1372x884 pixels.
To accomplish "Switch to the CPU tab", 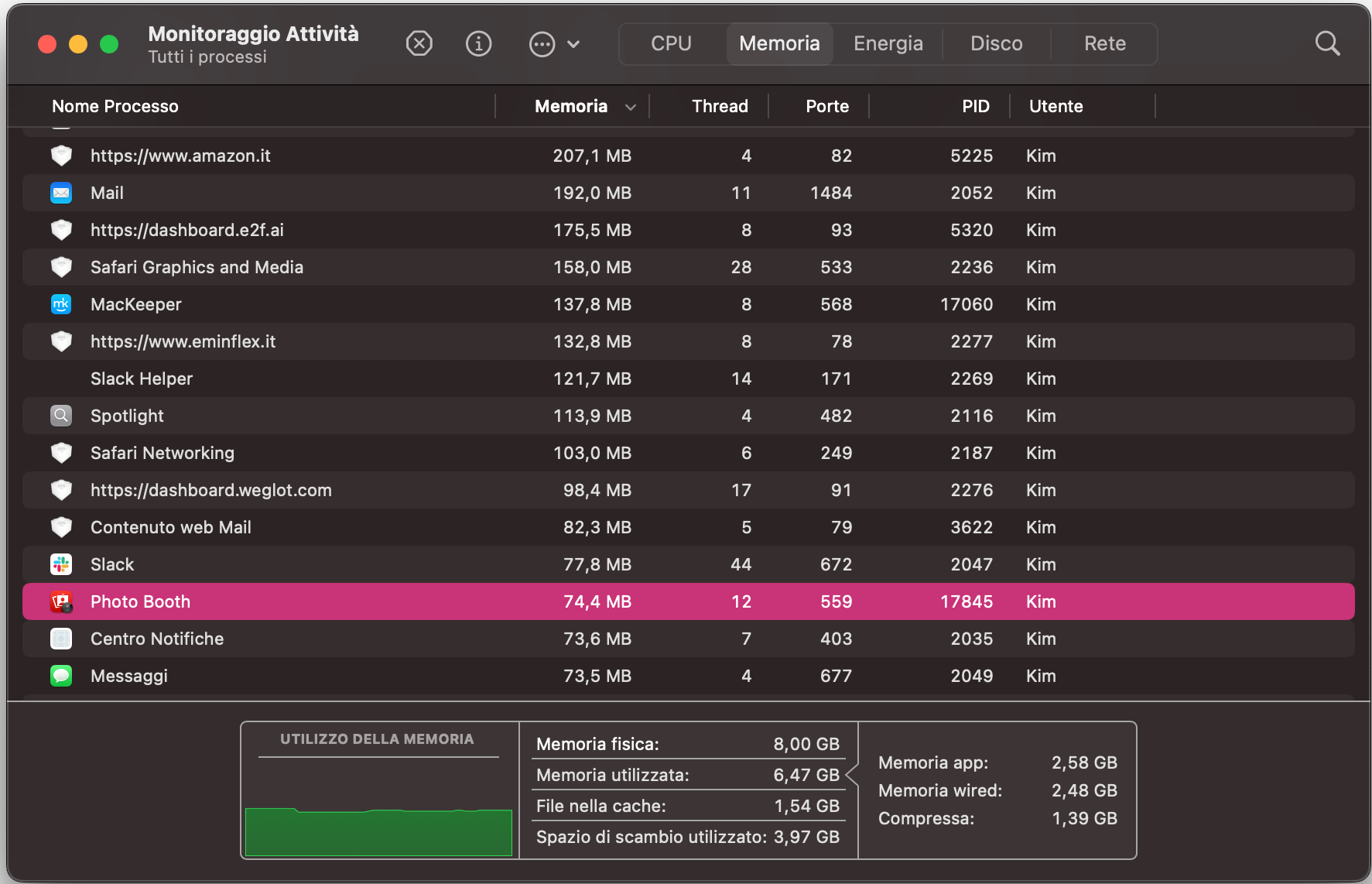I will coord(671,43).
